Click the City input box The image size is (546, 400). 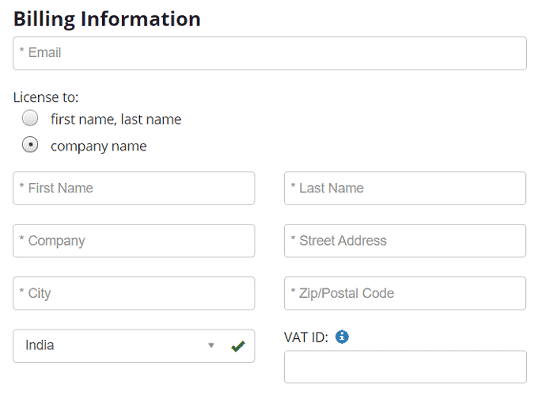(134, 293)
